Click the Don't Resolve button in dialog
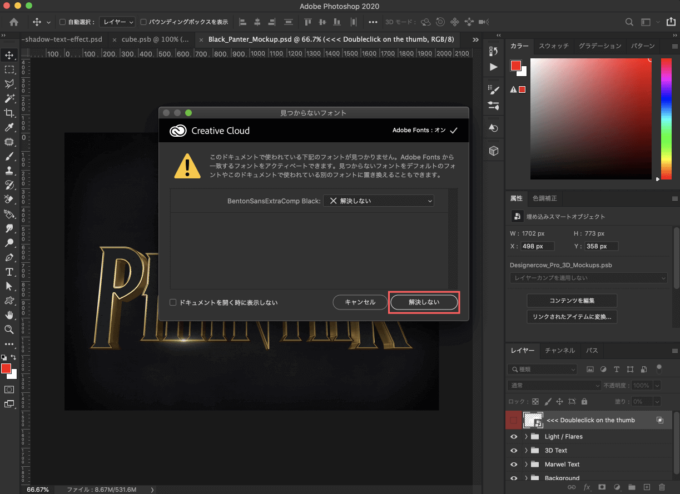 click(x=424, y=302)
